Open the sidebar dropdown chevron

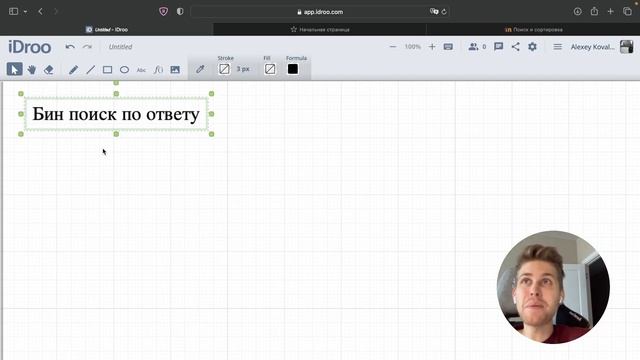point(25,12)
